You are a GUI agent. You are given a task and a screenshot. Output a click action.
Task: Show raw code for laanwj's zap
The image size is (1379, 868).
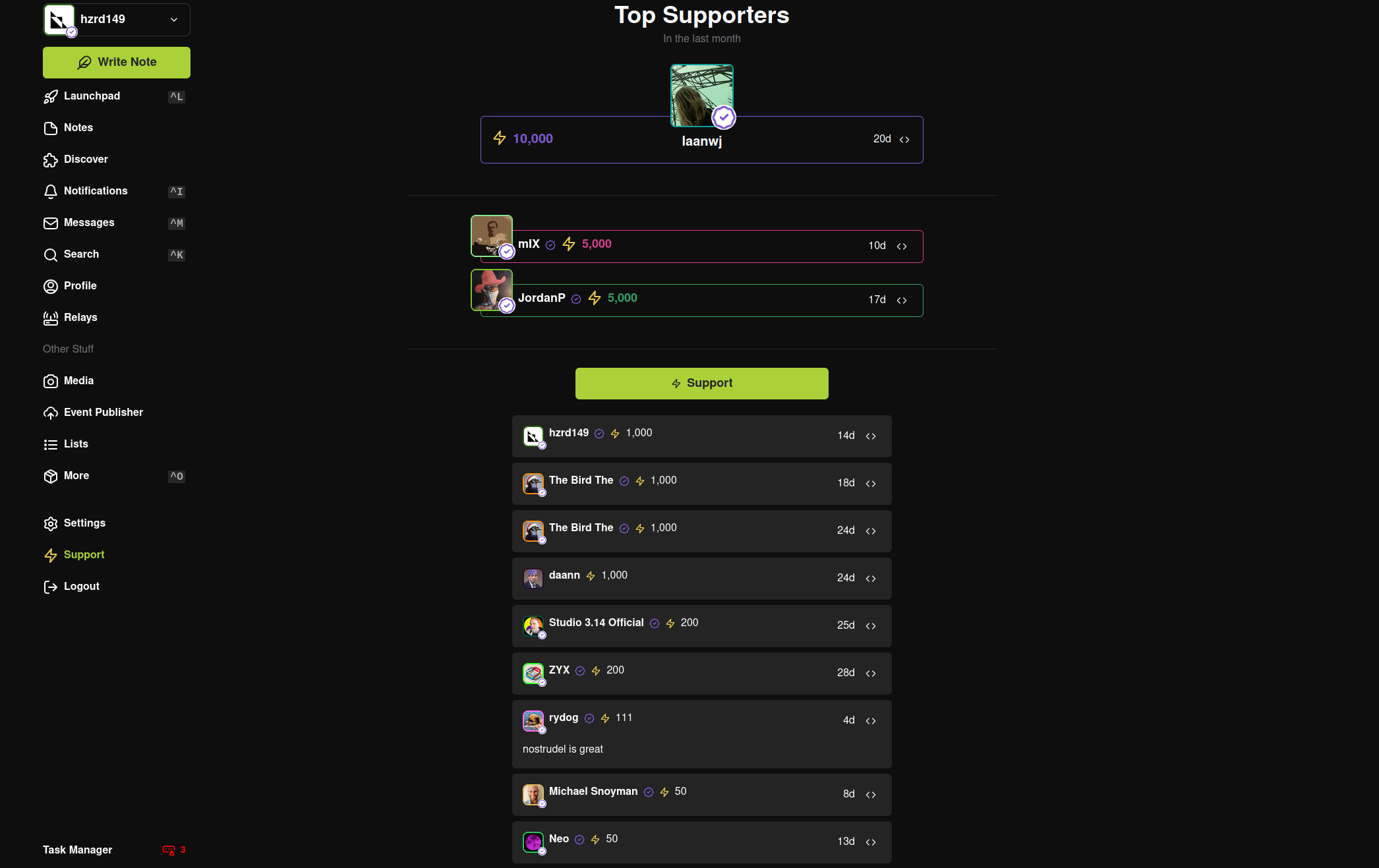pyautogui.click(x=904, y=140)
